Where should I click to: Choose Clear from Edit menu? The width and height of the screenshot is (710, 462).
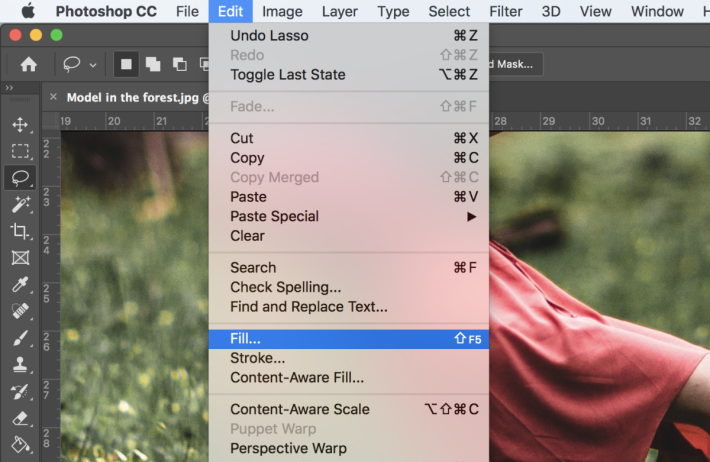click(349, 236)
